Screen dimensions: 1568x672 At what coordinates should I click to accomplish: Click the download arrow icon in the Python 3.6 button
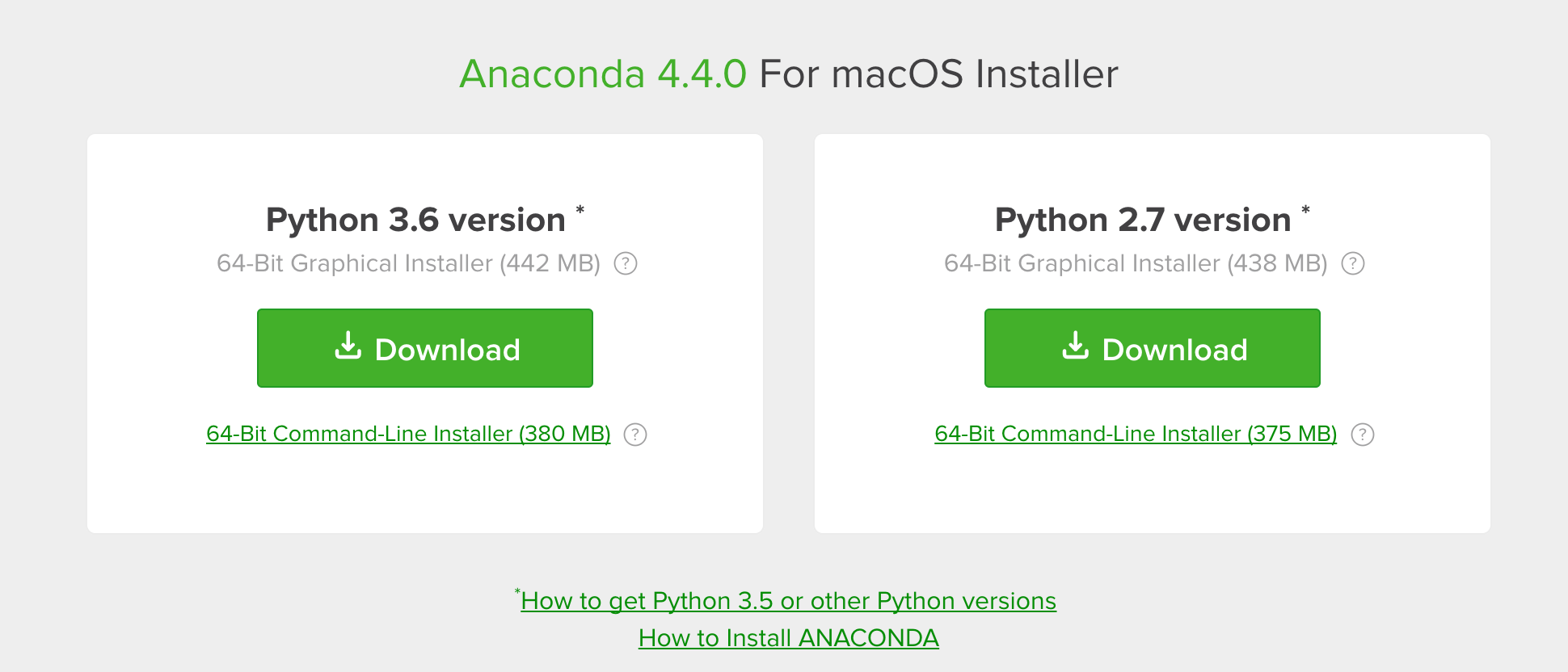tap(348, 347)
